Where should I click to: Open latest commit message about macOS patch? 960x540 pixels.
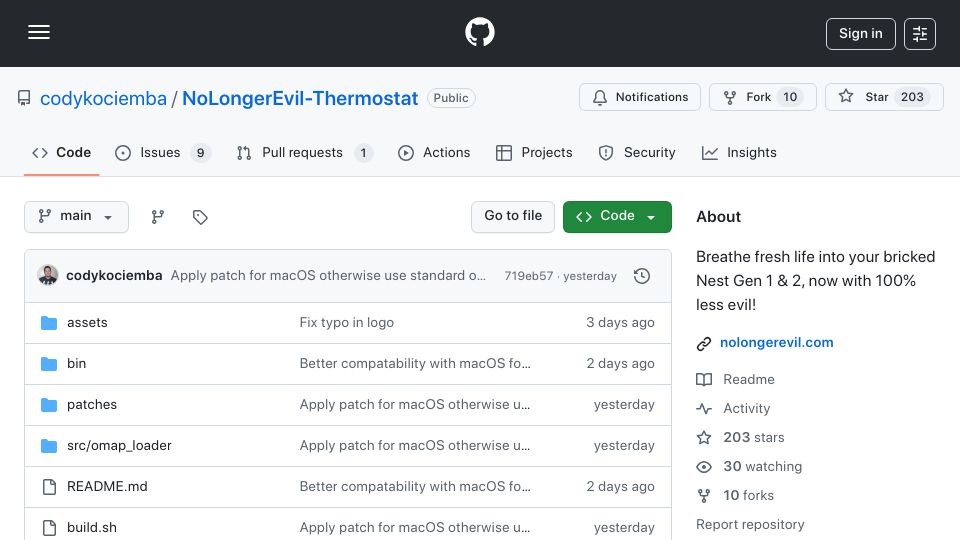(x=328, y=276)
